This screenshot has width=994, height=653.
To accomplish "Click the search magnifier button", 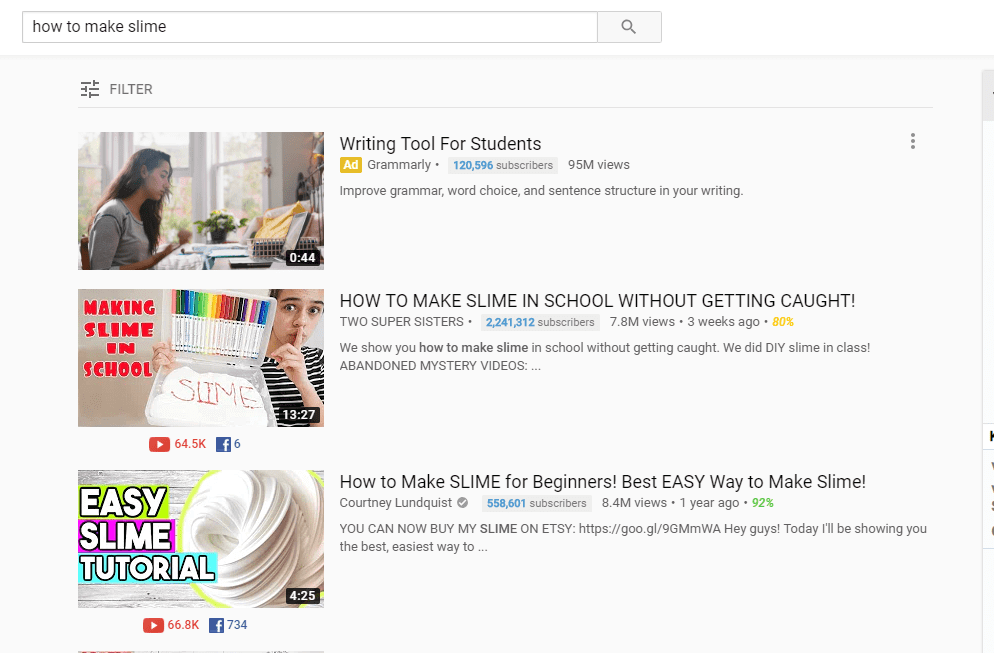I will click(x=629, y=27).
